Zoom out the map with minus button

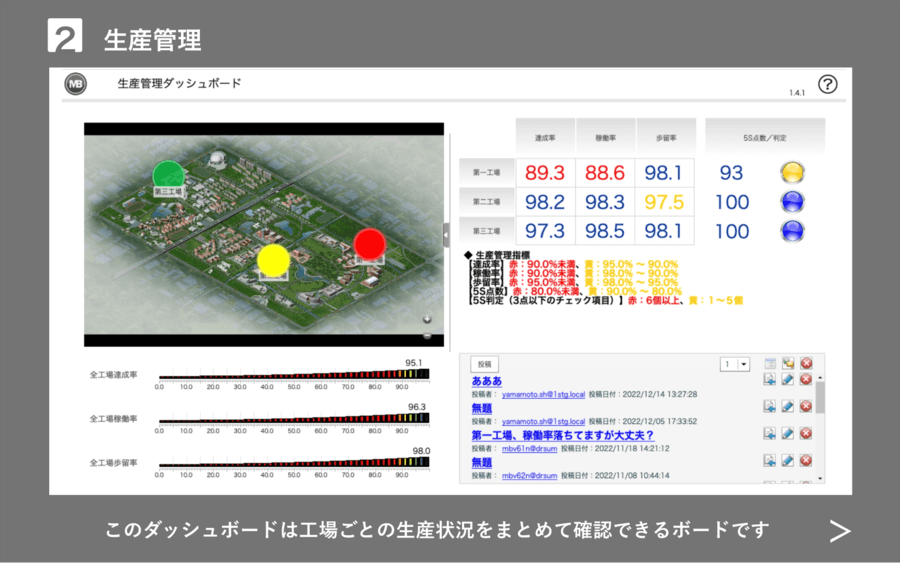tap(427, 334)
